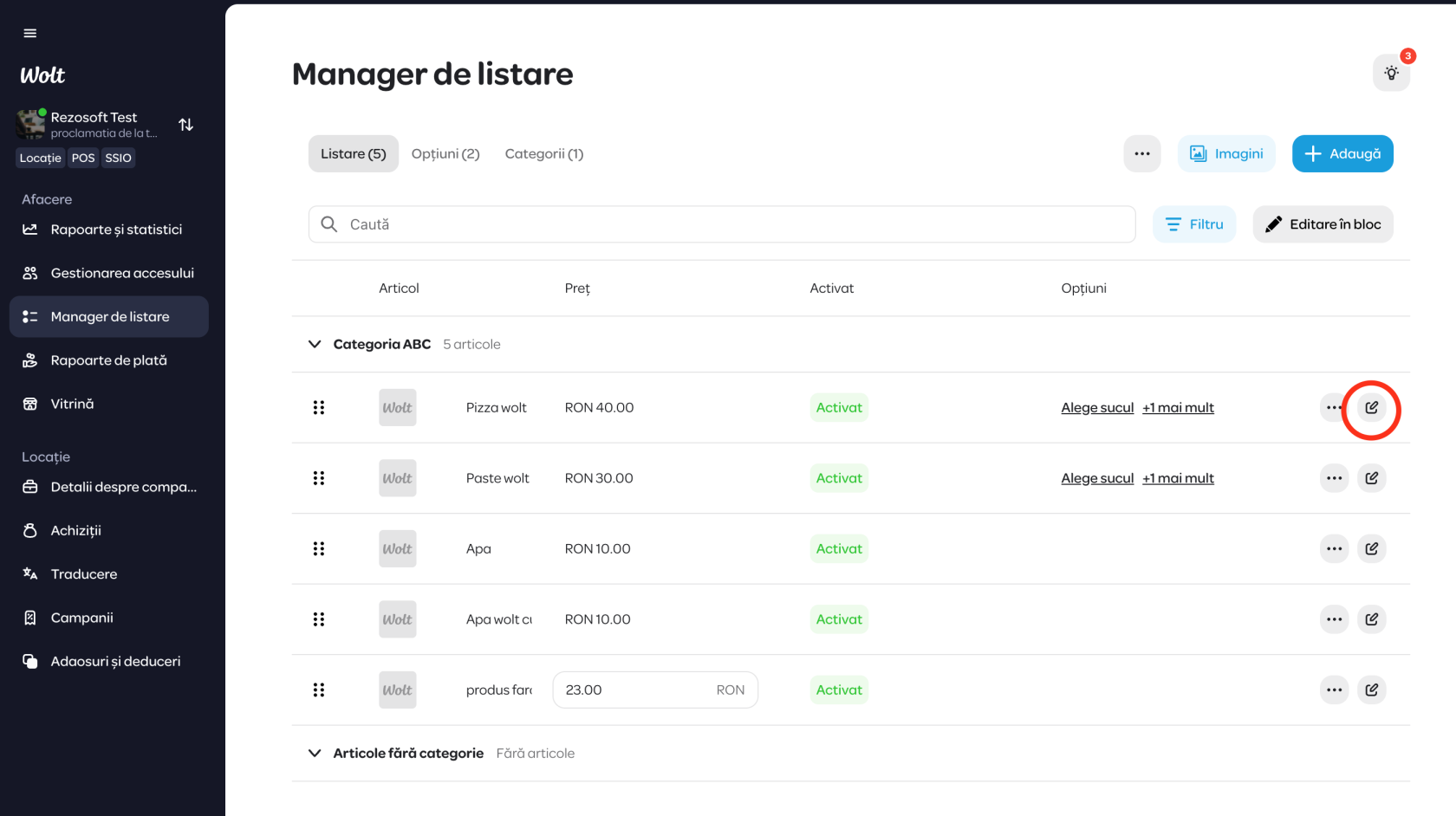Open Detalii despre companie page

(x=109, y=487)
